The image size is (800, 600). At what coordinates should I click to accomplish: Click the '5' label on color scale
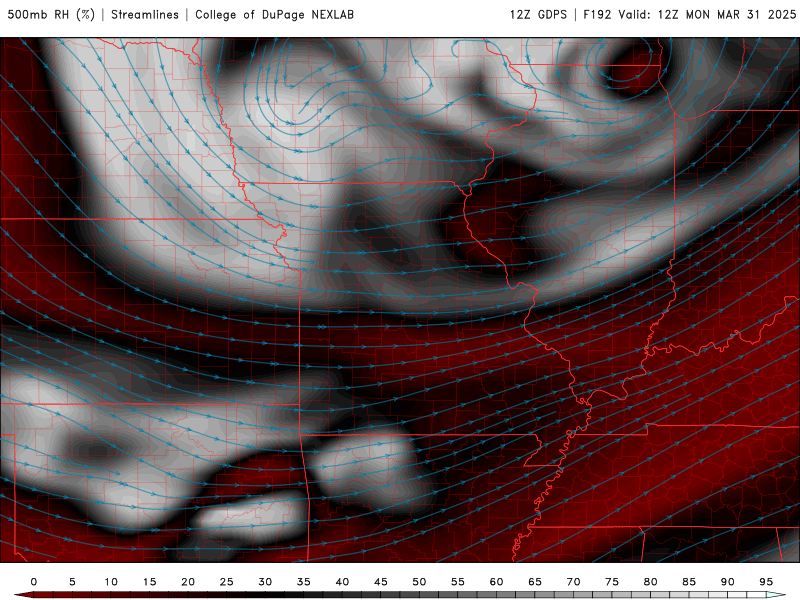pyautogui.click(x=72, y=582)
